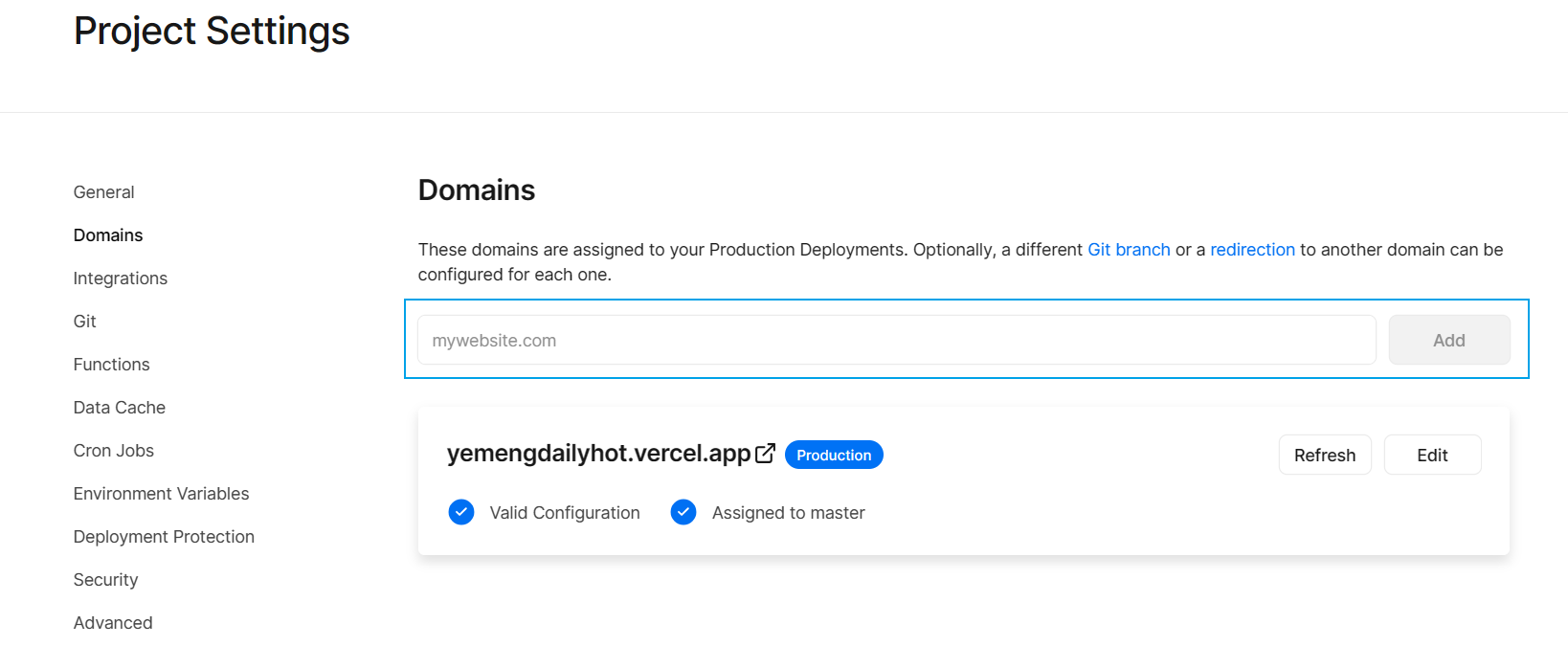Follow the redirection link
Image resolution: width=1568 pixels, height=646 pixels.
pyautogui.click(x=1252, y=250)
